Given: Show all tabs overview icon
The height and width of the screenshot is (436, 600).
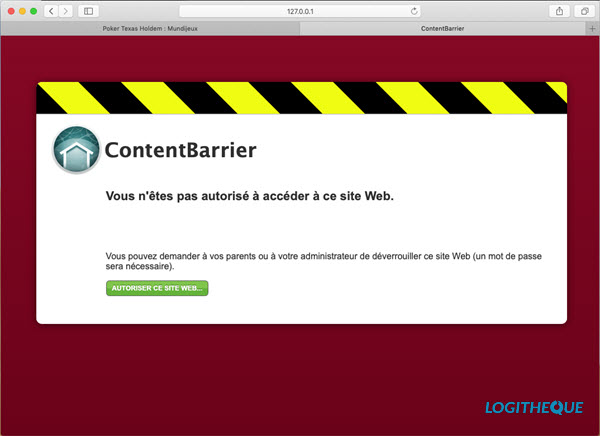Looking at the screenshot, I should pyautogui.click(x=584, y=11).
